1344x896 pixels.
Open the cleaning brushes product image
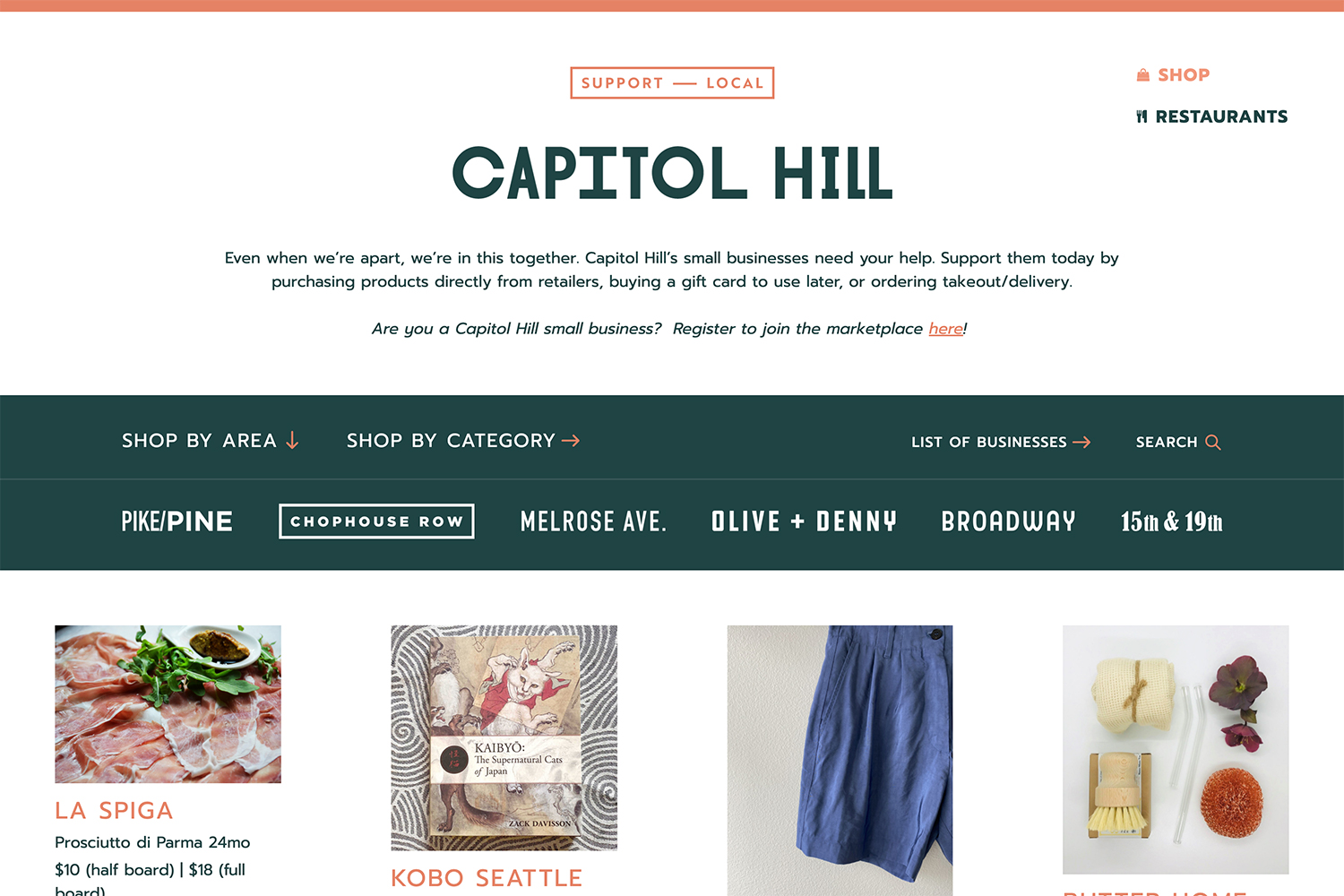[x=1176, y=750]
